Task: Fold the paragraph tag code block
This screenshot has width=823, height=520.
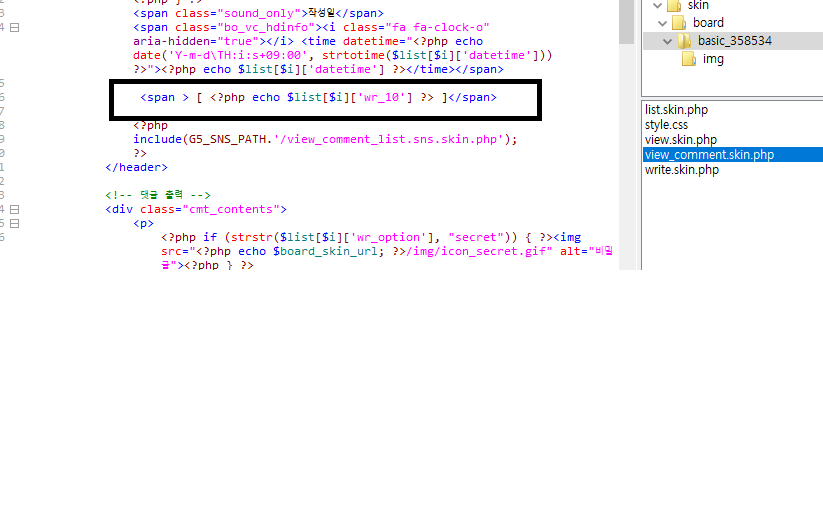Action: point(14,224)
